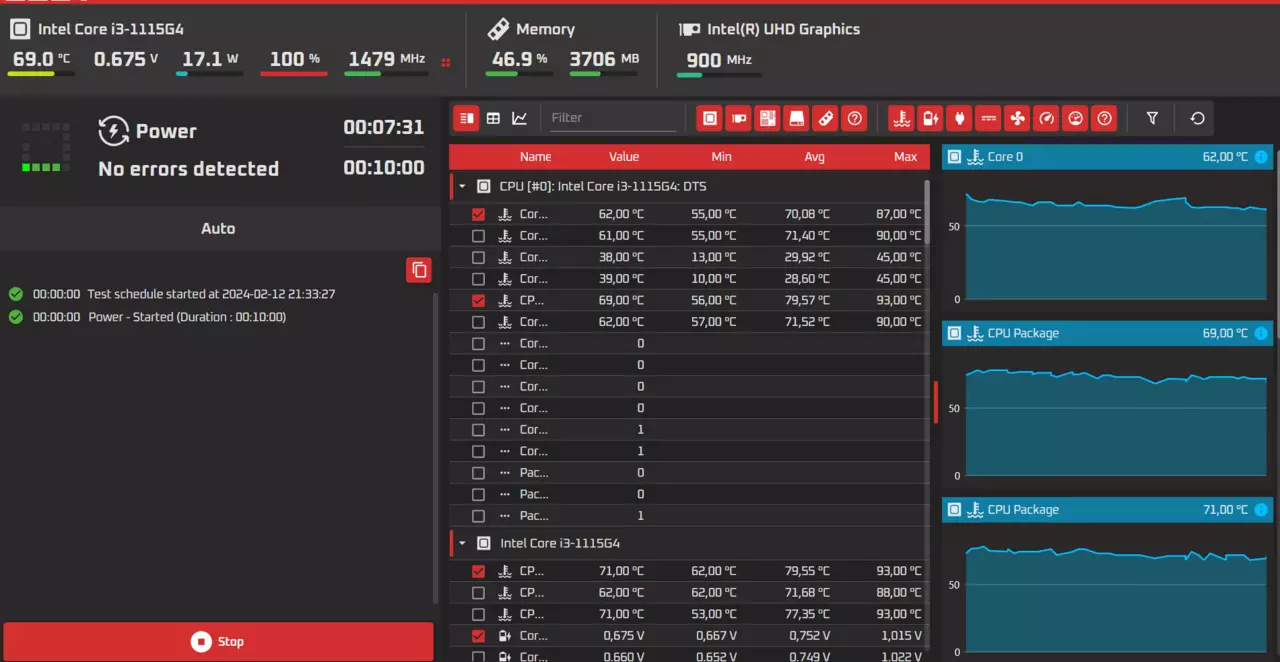Click the Auto mode bar

(x=218, y=228)
